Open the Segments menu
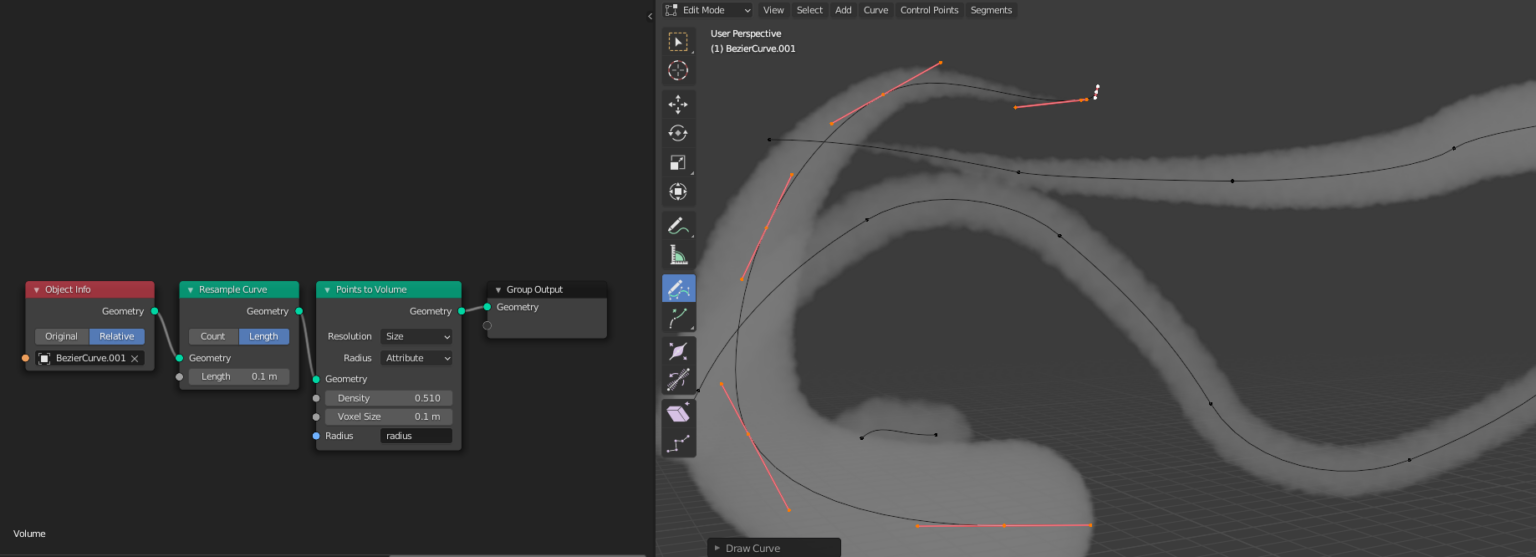Image resolution: width=1536 pixels, height=557 pixels. (x=991, y=10)
